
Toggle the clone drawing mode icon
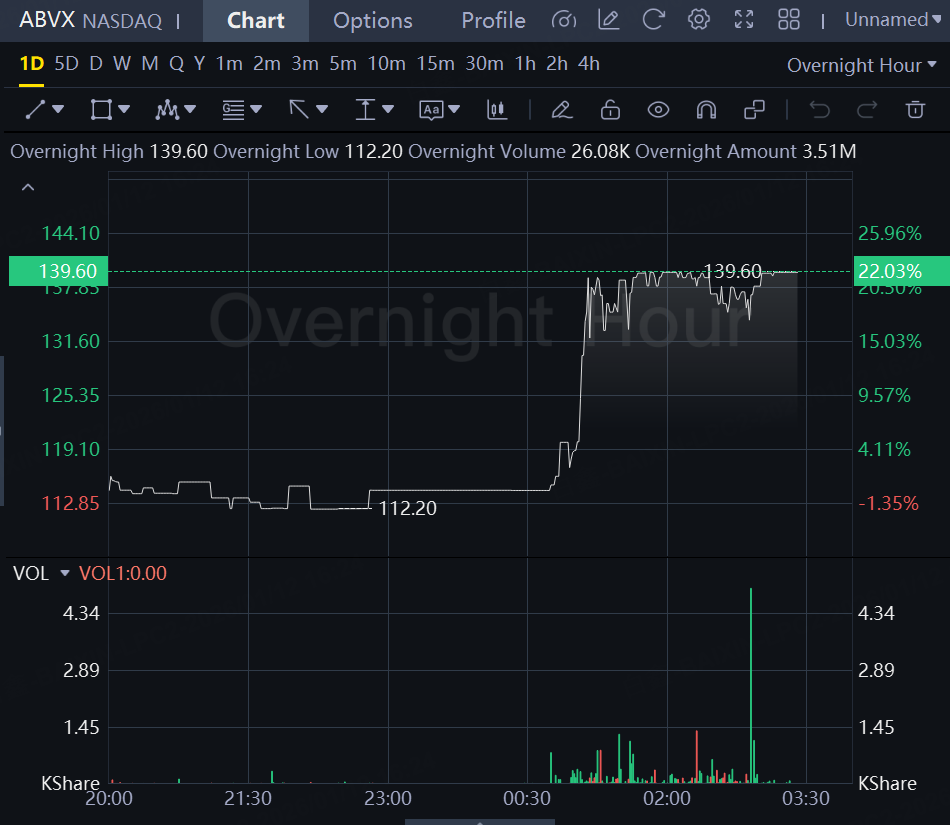click(754, 110)
